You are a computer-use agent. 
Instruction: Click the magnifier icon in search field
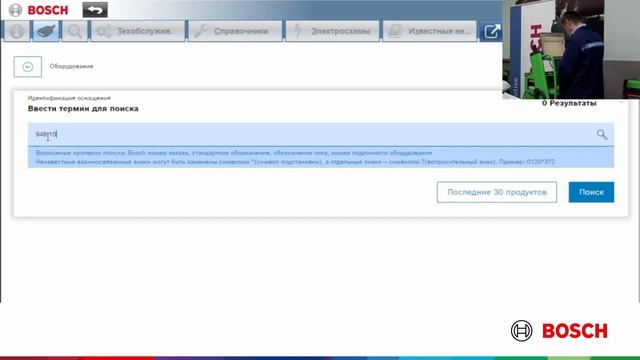click(602, 134)
